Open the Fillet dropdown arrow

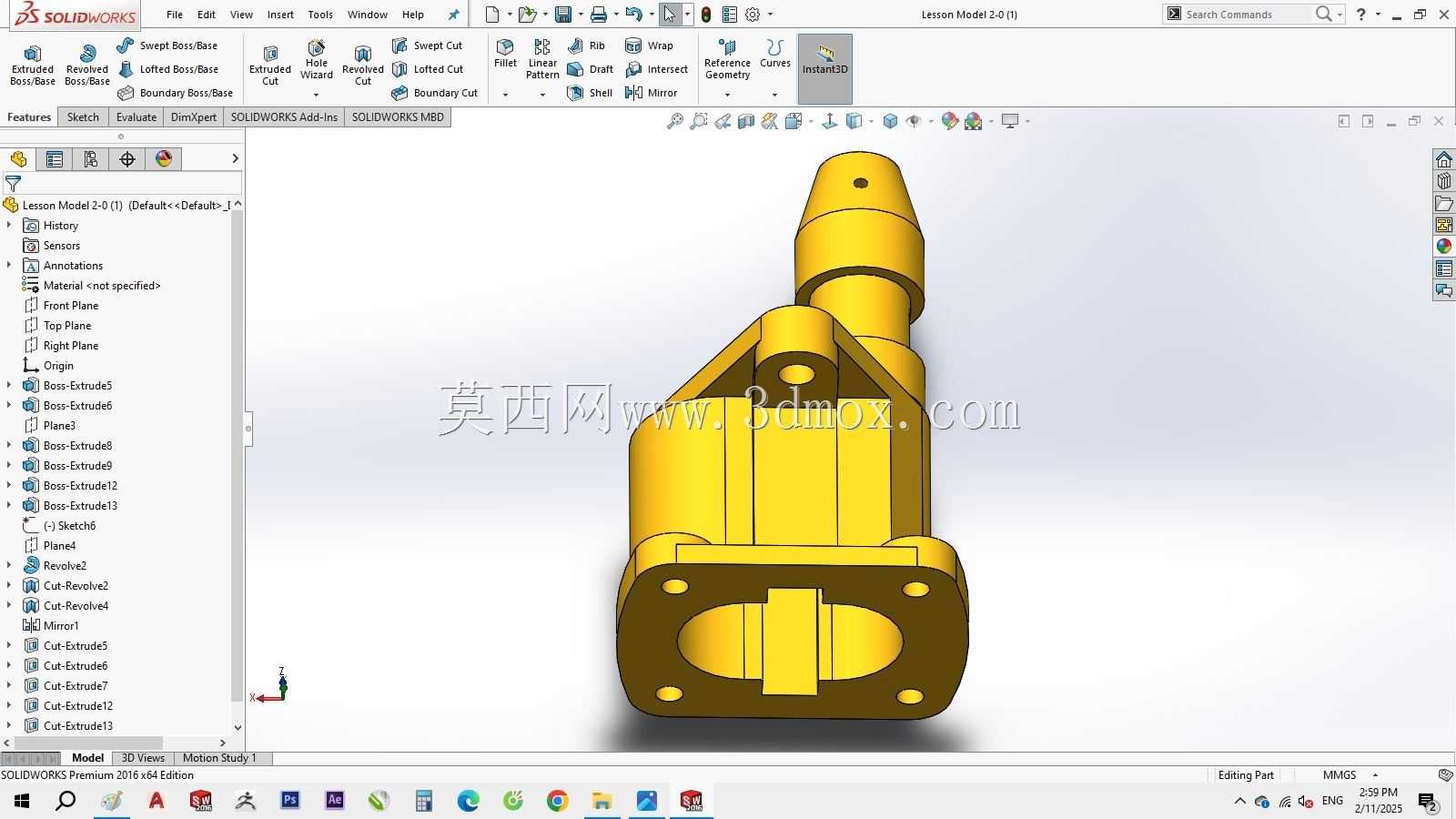coord(505,95)
